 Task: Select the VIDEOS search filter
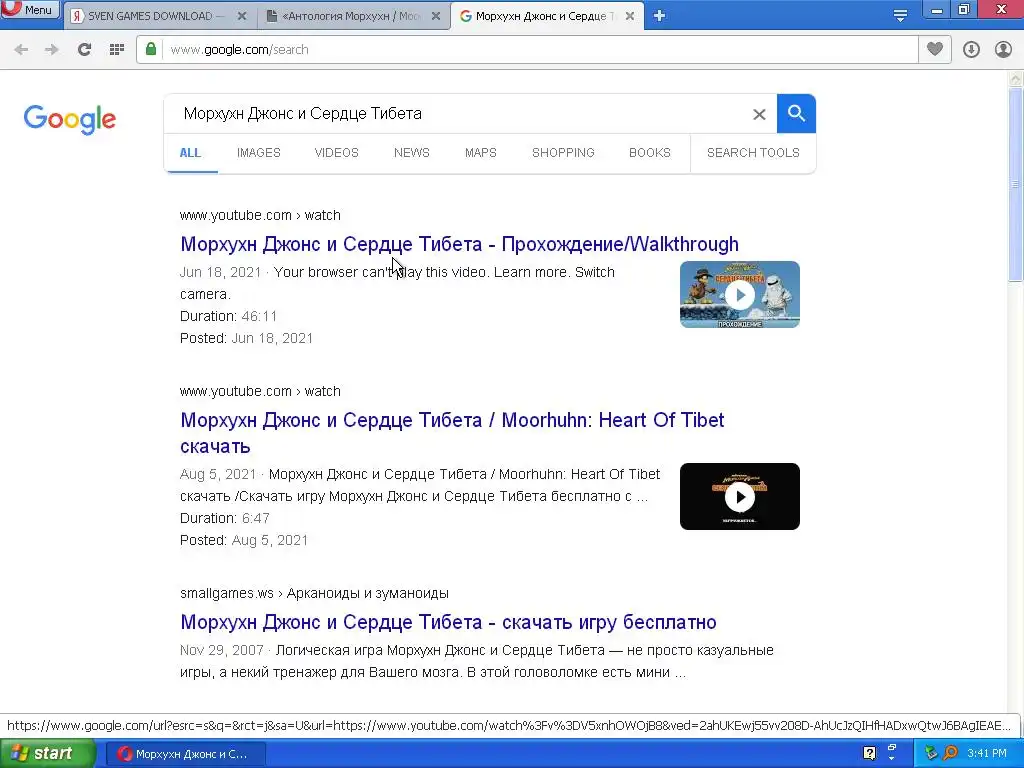click(336, 153)
